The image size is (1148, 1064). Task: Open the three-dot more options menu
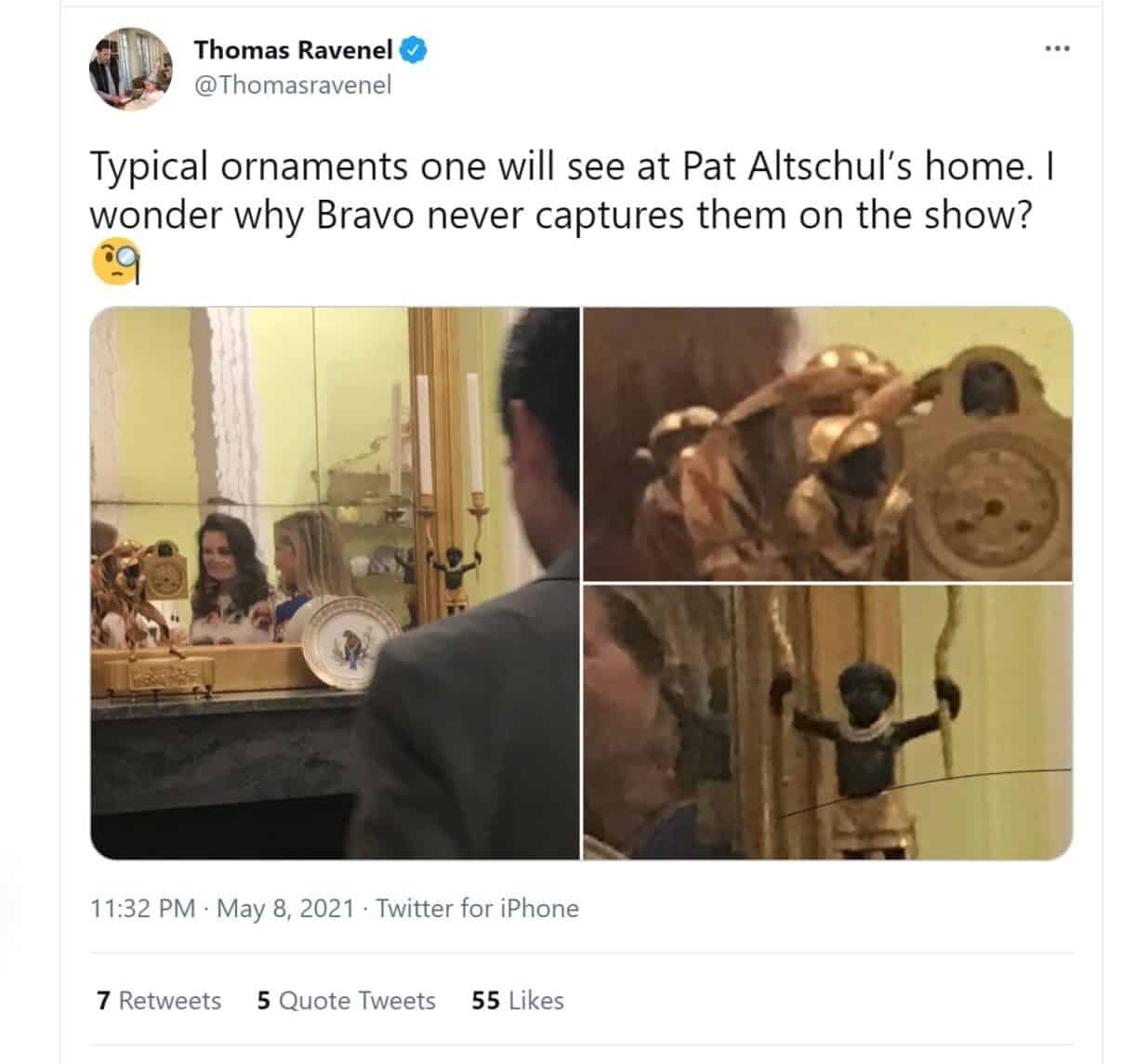coord(1057,48)
